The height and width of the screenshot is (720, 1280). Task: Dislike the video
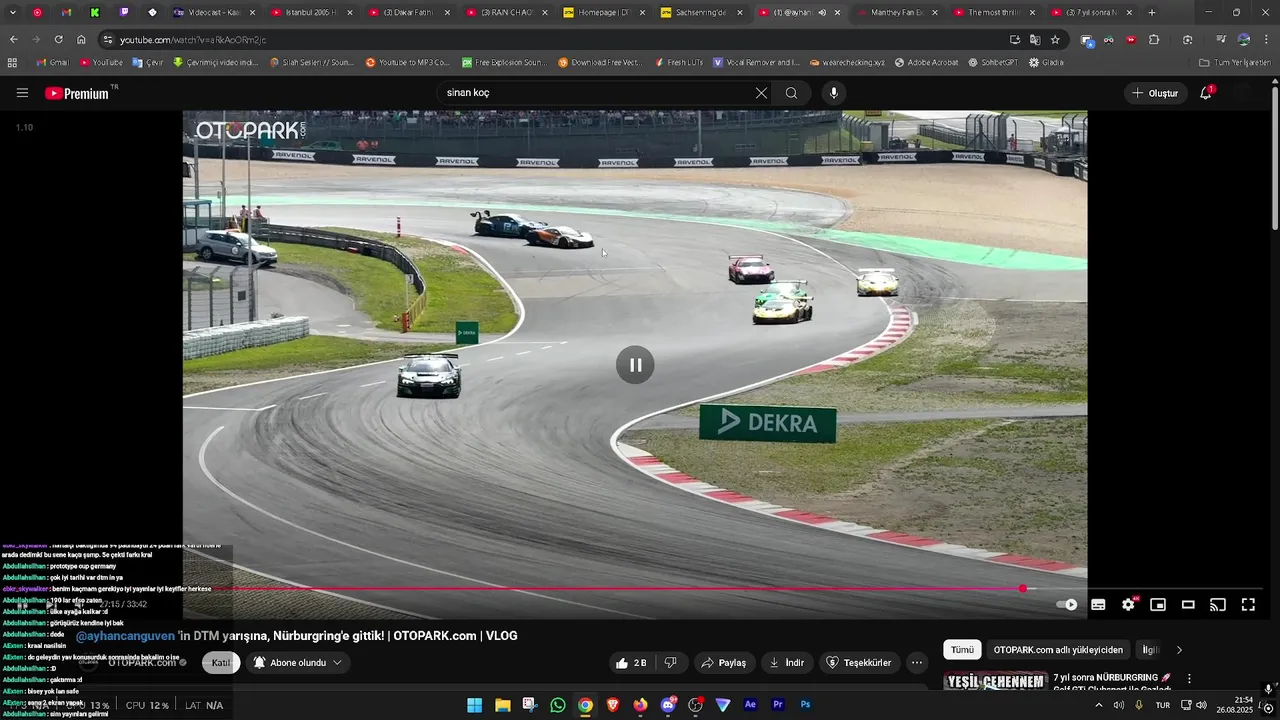670,662
